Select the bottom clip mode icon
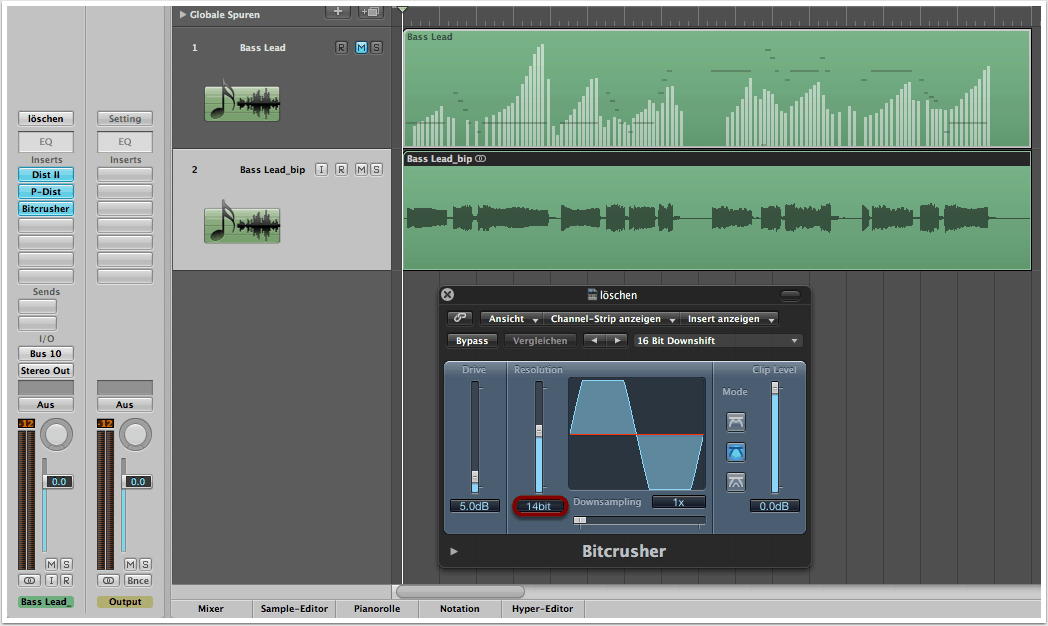The height and width of the screenshot is (626, 1048). [735, 482]
